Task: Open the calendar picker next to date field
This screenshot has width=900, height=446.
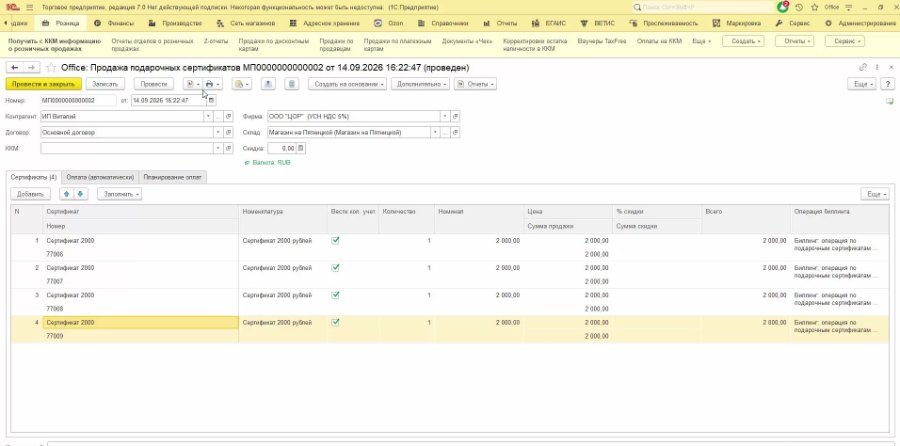Action: click(211, 100)
